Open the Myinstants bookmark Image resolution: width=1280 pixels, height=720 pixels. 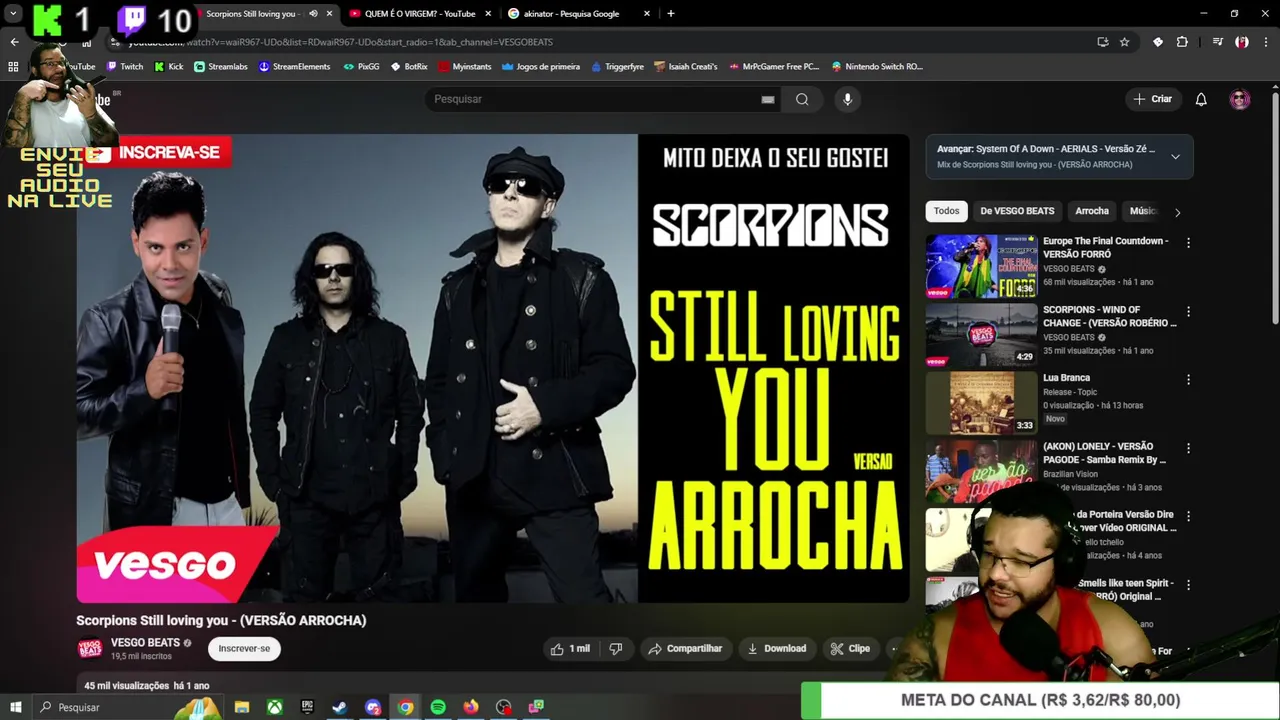click(464, 67)
